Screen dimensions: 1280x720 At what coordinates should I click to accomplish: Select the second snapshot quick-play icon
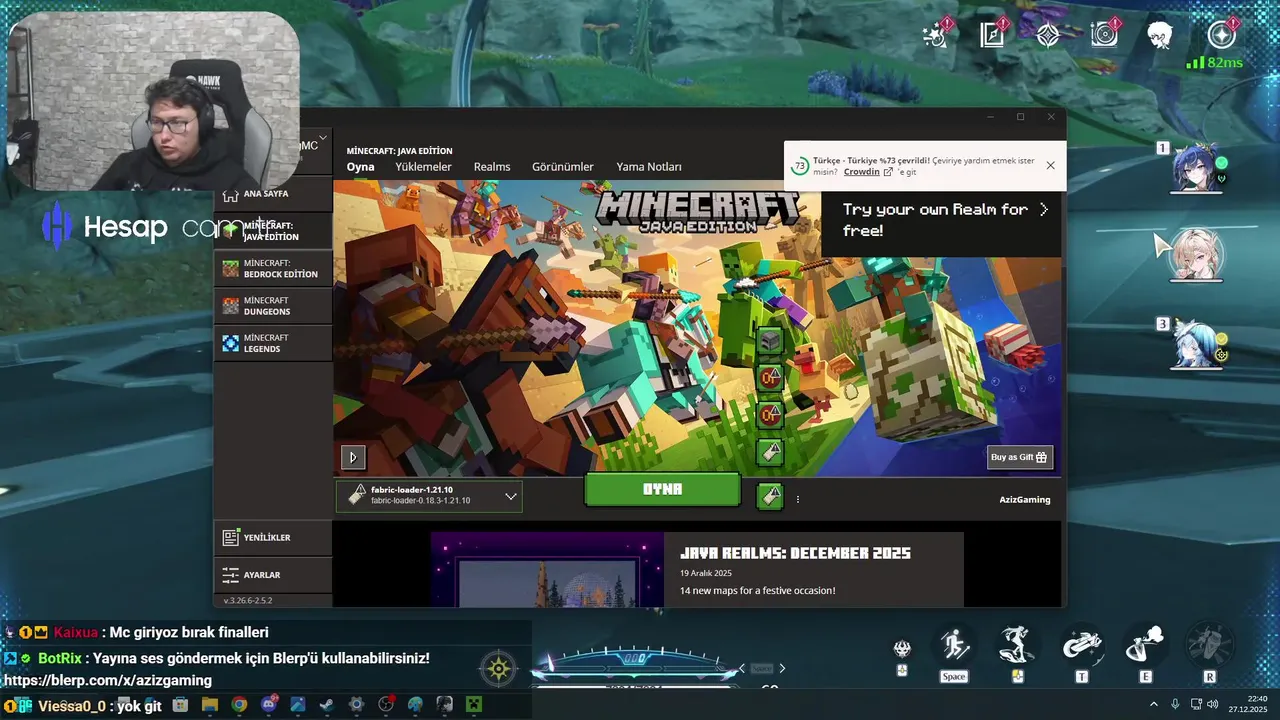(769, 415)
